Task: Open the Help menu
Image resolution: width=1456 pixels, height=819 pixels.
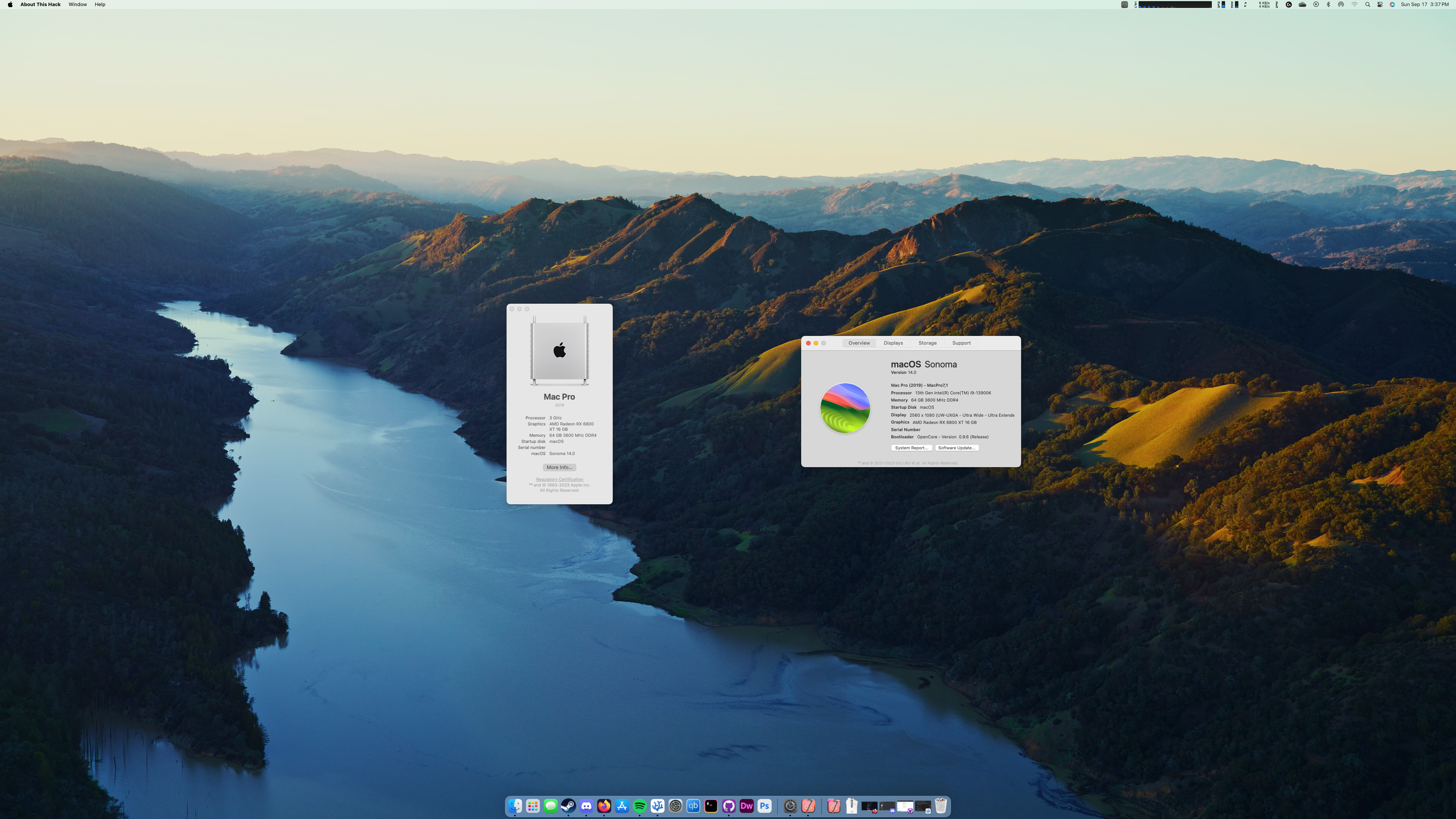Action: 100,5
